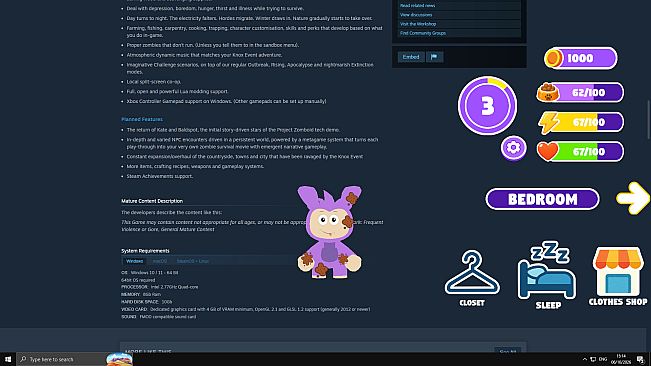Click the 'SOUND: FMOD compatible sound card' line

(158, 317)
